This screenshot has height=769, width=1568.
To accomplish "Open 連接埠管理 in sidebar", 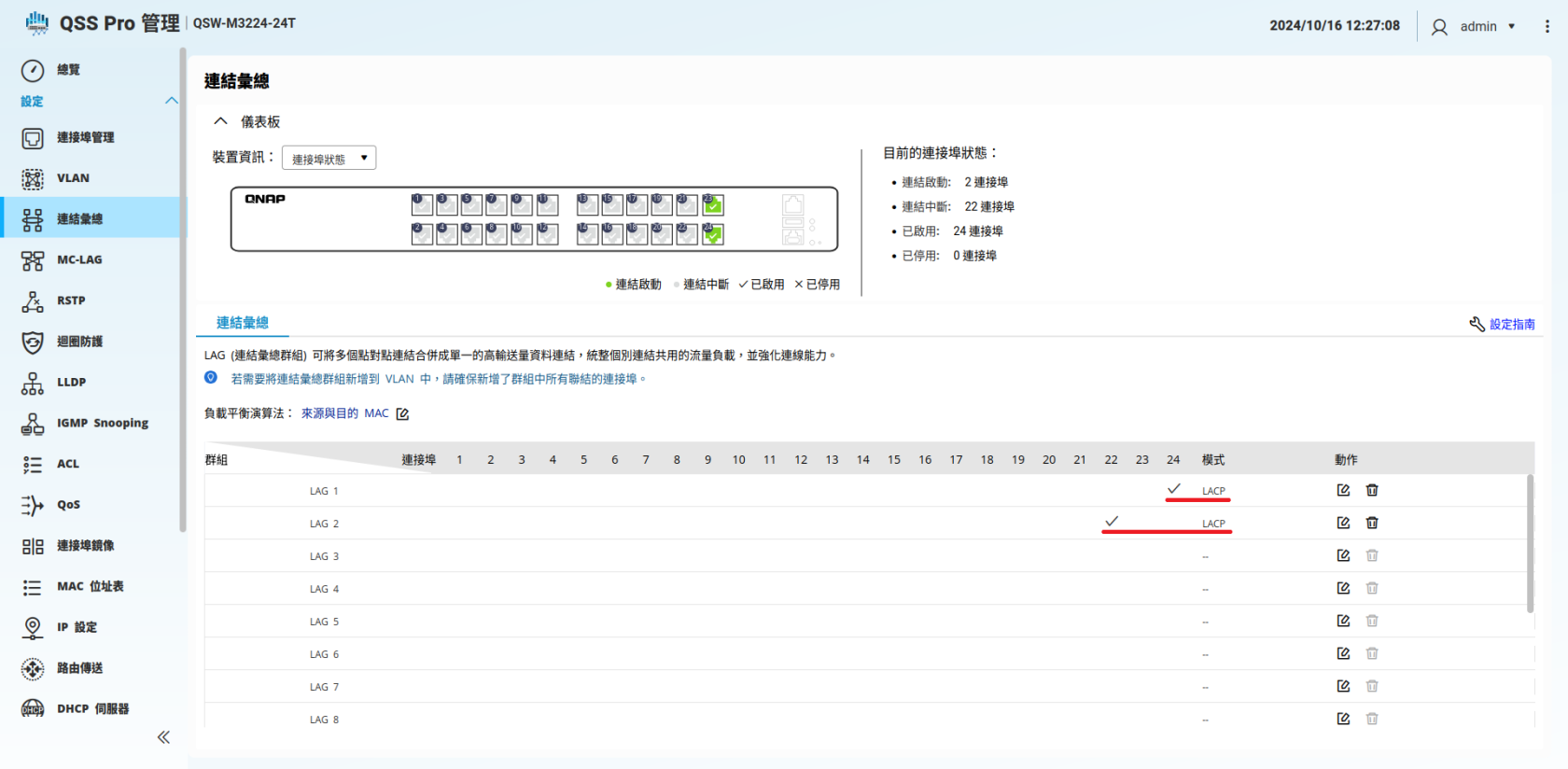I will pos(85,138).
